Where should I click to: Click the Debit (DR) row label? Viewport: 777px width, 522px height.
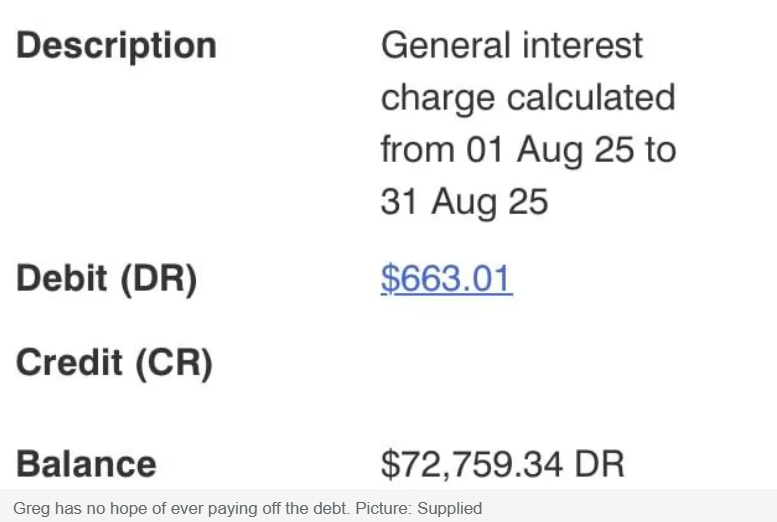point(107,279)
